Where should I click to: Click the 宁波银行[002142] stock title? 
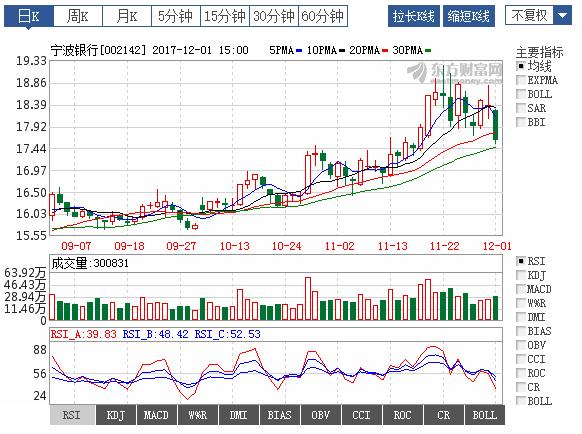pyautogui.click(x=98, y=50)
